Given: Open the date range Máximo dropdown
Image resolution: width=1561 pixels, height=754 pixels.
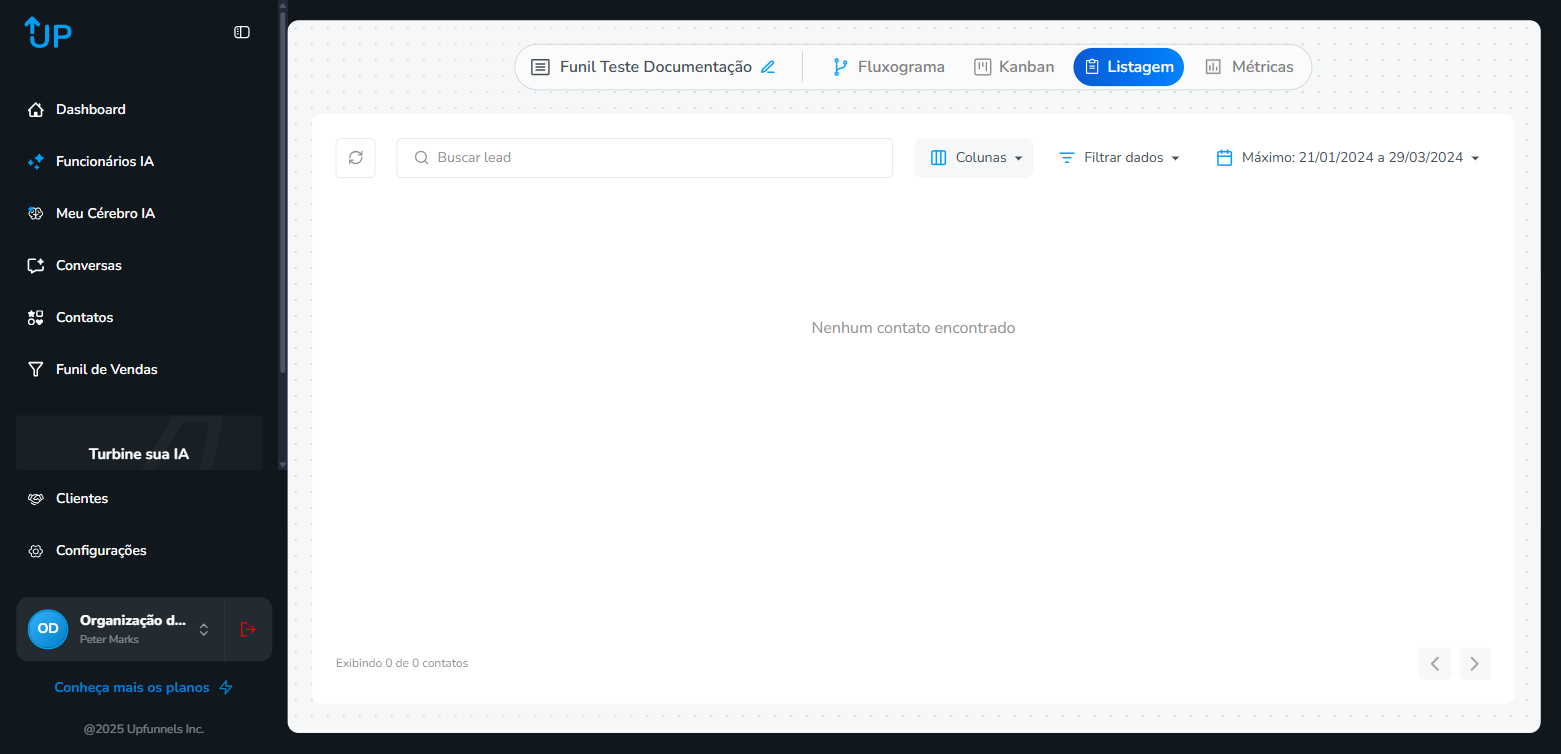Looking at the screenshot, I should click(1347, 158).
